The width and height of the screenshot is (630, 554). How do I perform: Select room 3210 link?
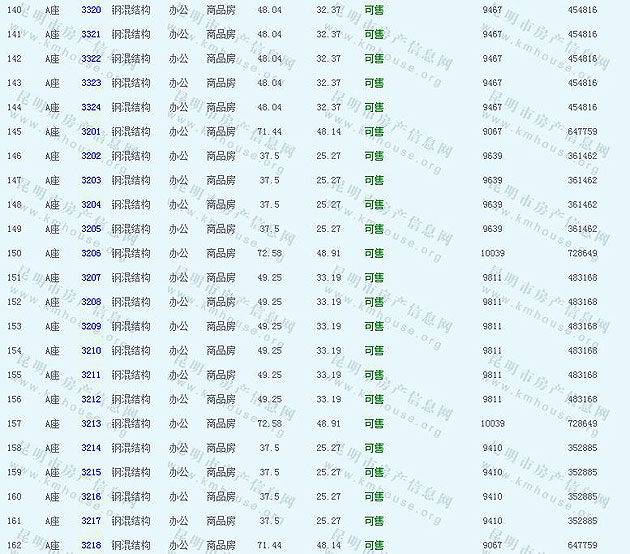tap(91, 350)
